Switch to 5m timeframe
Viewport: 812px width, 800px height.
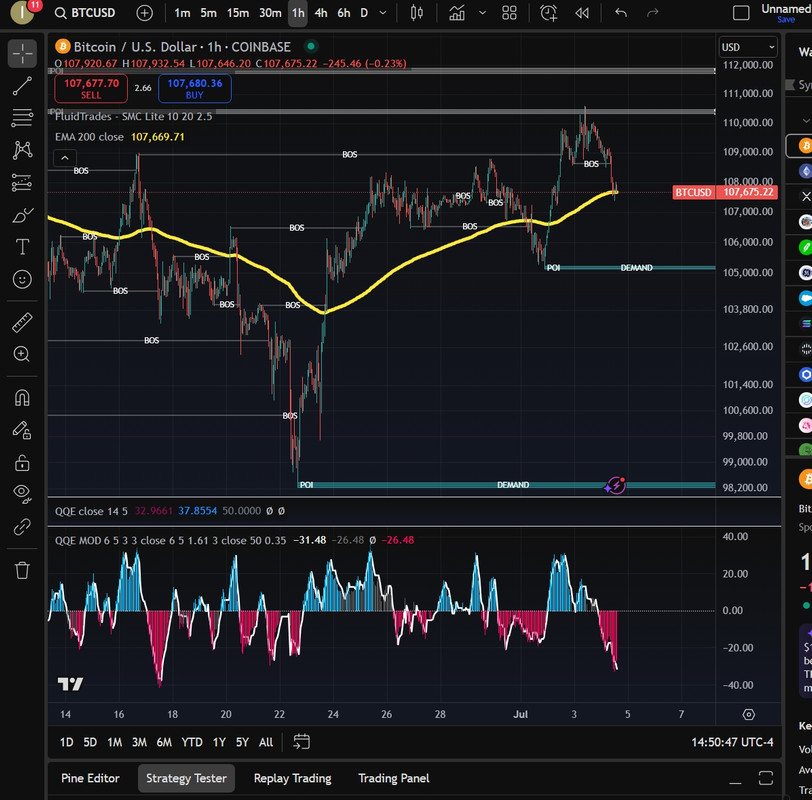click(x=209, y=13)
